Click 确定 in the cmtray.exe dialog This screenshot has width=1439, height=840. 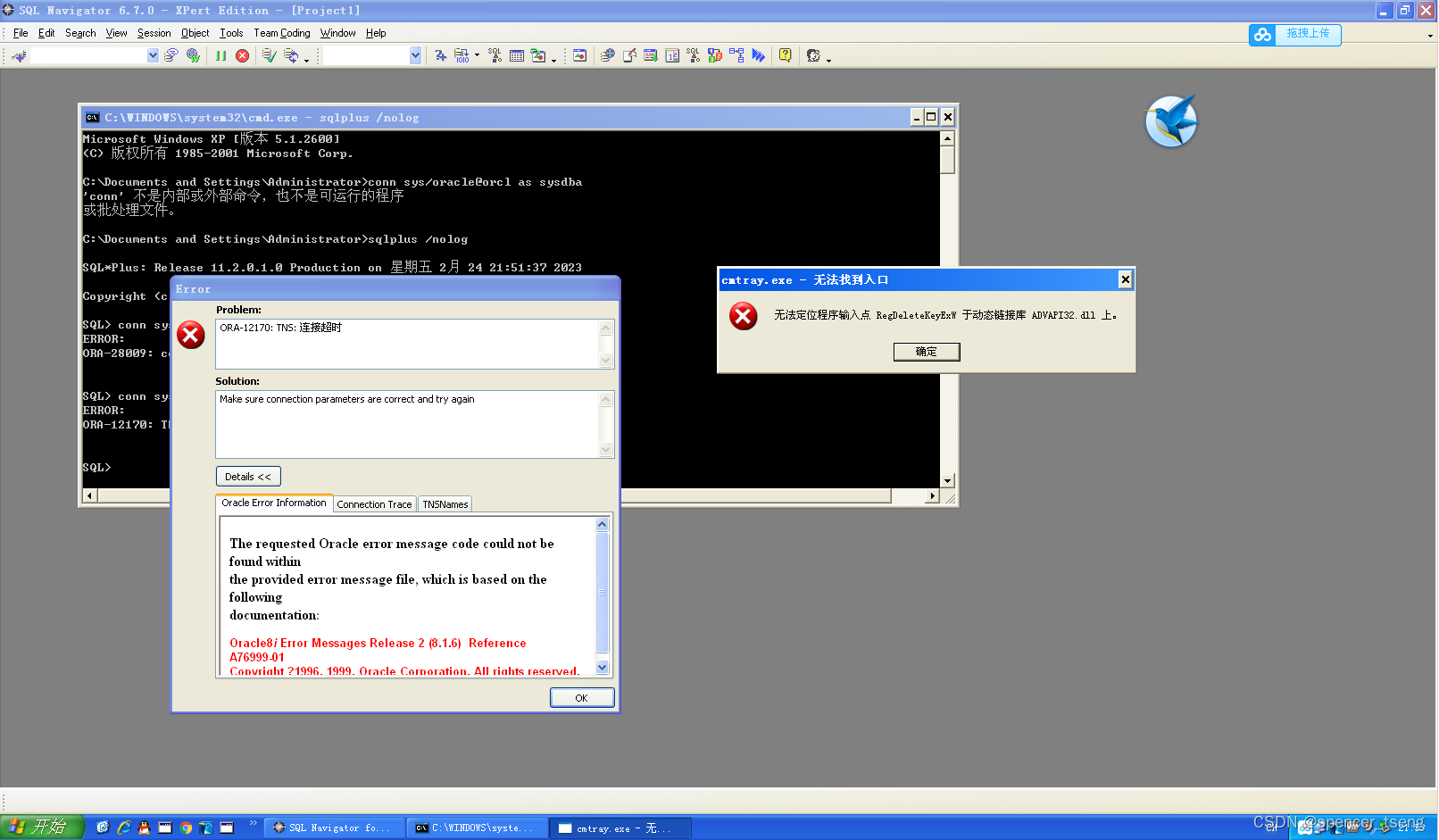coord(927,352)
